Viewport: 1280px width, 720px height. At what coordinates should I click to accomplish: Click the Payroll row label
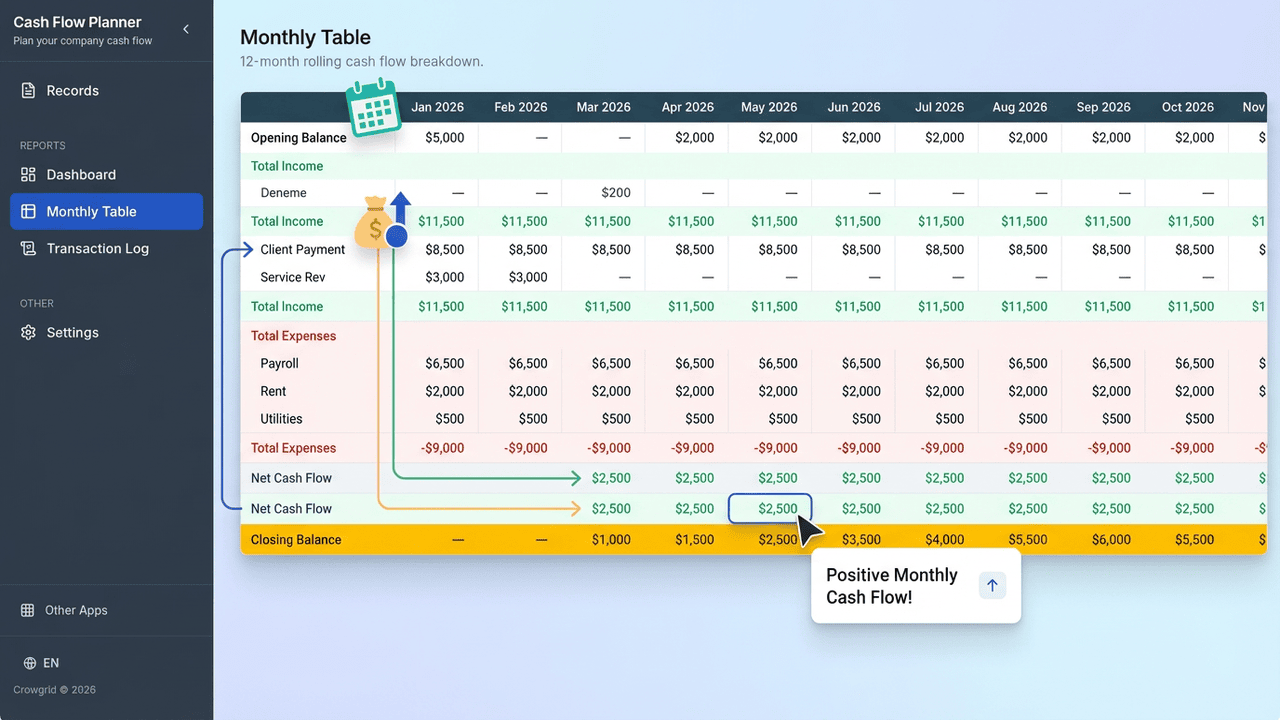pyautogui.click(x=279, y=364)
